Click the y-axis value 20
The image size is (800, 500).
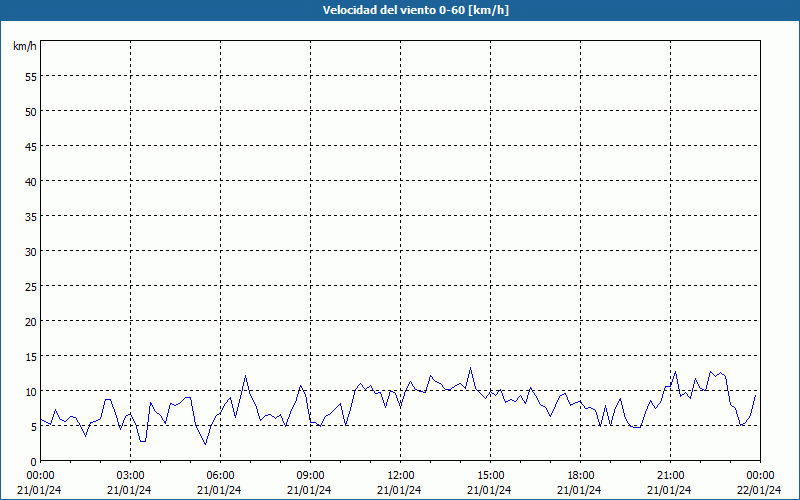click(31, 321)
